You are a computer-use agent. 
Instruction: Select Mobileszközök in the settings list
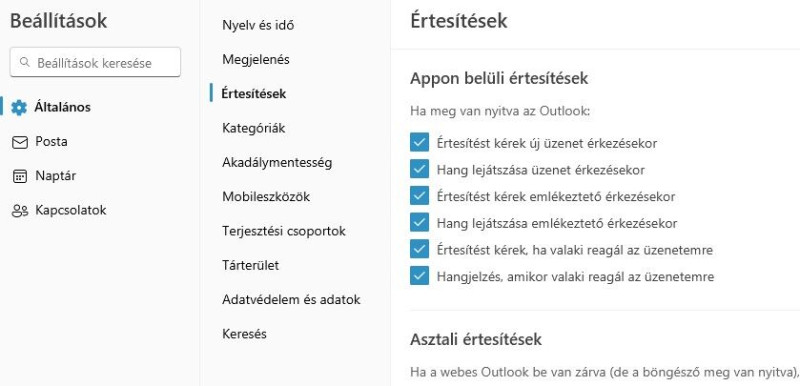tap(266, 197)
